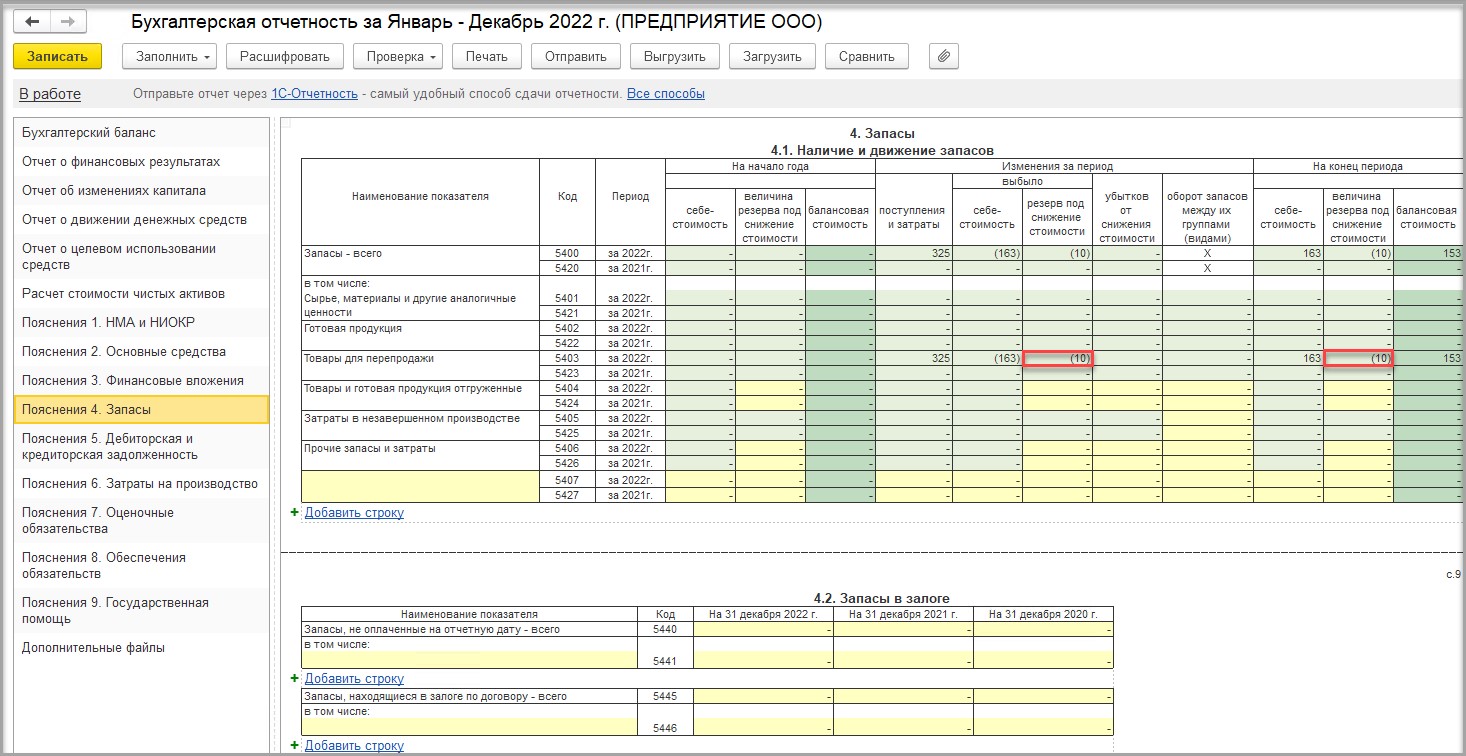Screen dimensions: 1466x756
Task: Select Бухгалтерский баланс section
Action: coord(141,133)
